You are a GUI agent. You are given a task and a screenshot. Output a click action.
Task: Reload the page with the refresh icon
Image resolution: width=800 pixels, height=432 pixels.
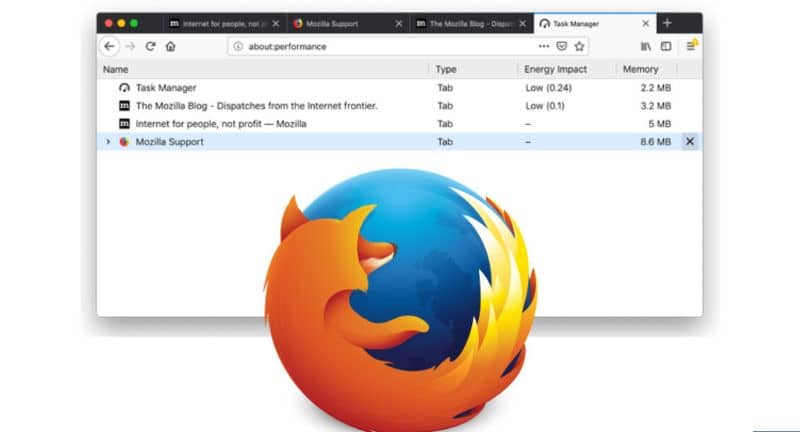pos(151,46)
